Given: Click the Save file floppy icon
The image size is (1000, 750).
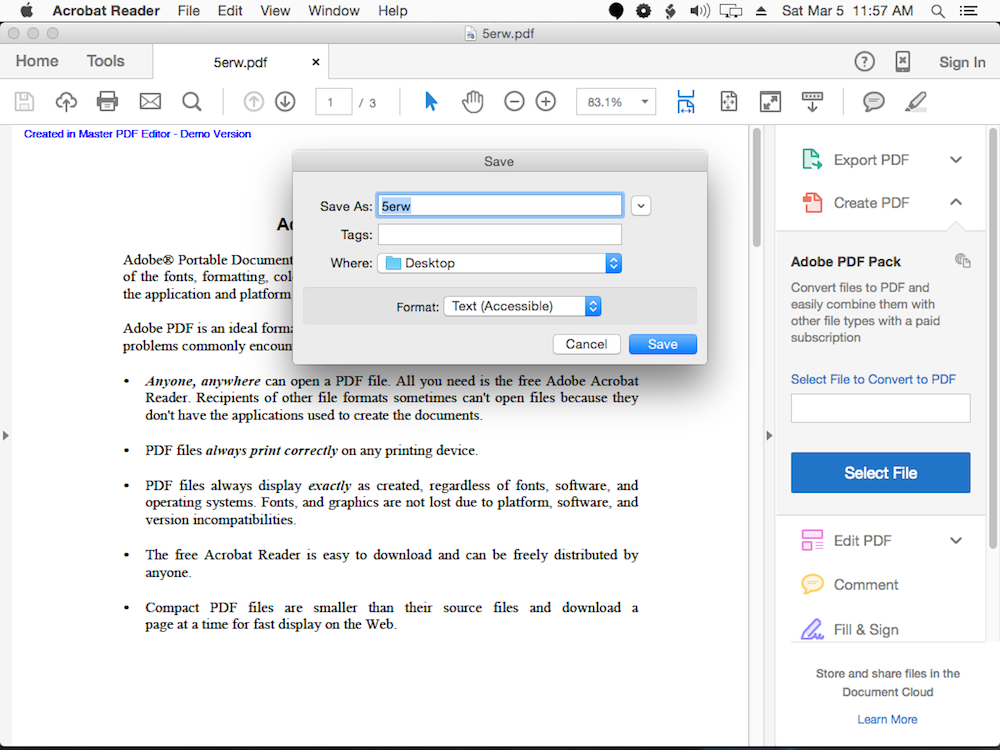Looking at the screenshot, I should 24,101.
